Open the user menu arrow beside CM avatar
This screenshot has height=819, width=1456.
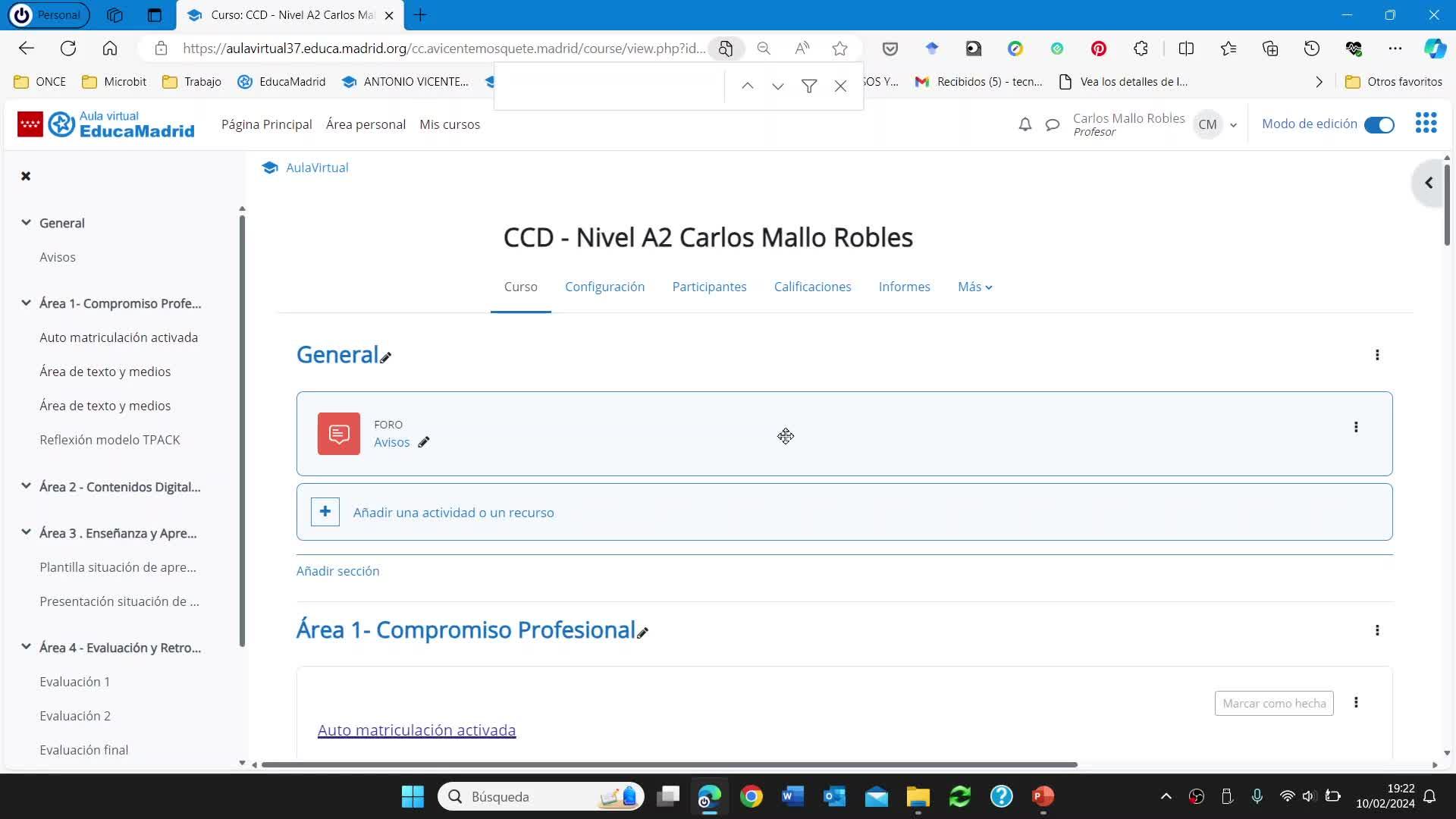tap(1234, 125)
